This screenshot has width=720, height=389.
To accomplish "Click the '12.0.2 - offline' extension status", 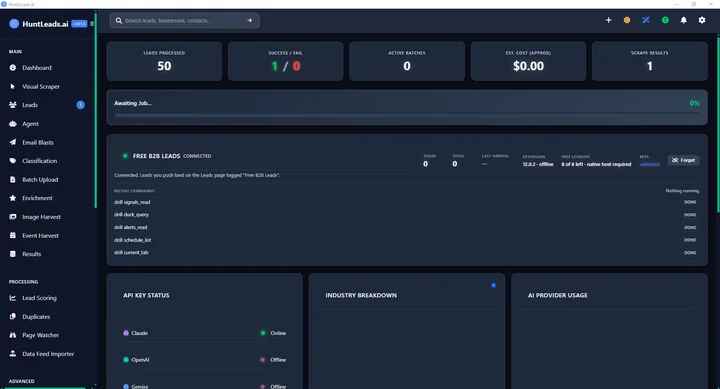I will coord(538,164).
